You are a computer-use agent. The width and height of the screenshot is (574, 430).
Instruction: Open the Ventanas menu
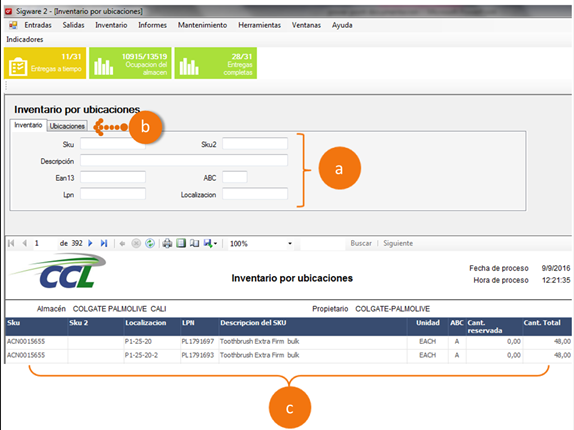click(x=306, y=25)
